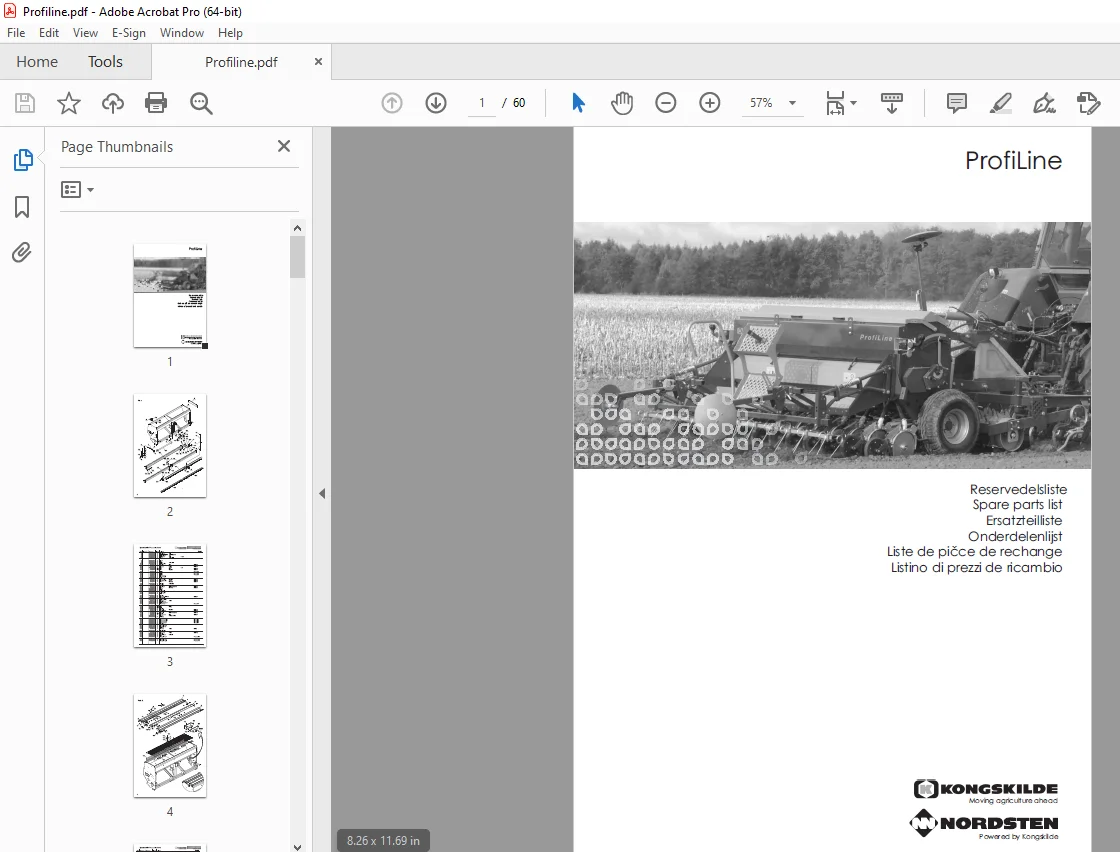Click the thumbnail scrollbar thumb
Viewport: 1120px width, 852px height.
[x=297, y=257]
